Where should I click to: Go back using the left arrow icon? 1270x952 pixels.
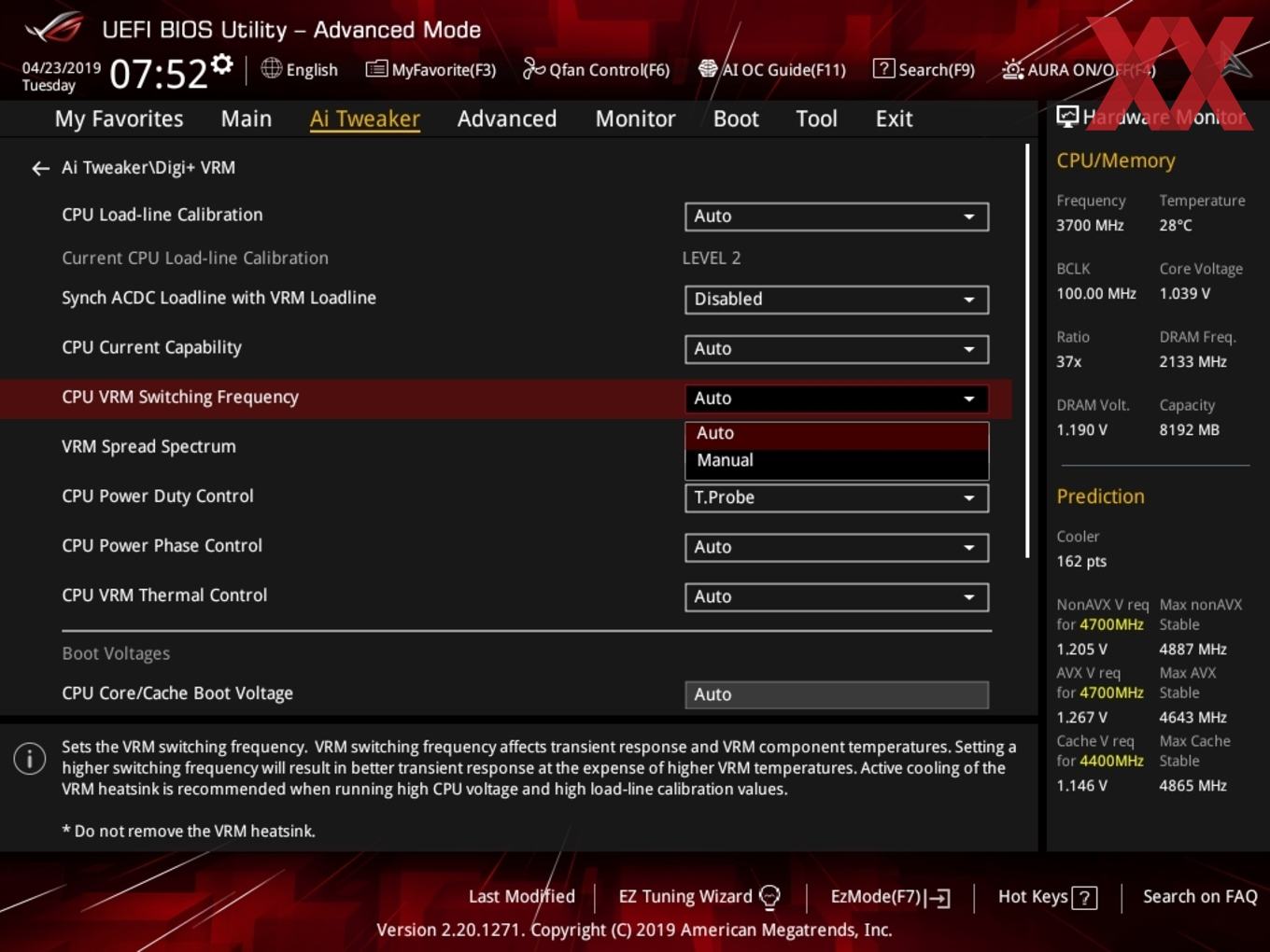click(x=40, y=168)
